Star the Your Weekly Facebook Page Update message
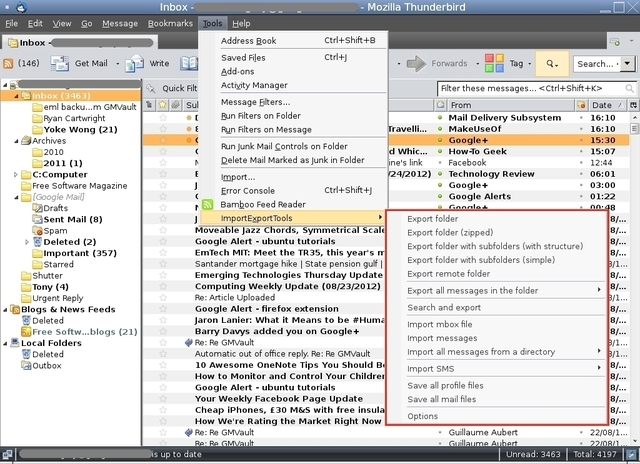 163,399
